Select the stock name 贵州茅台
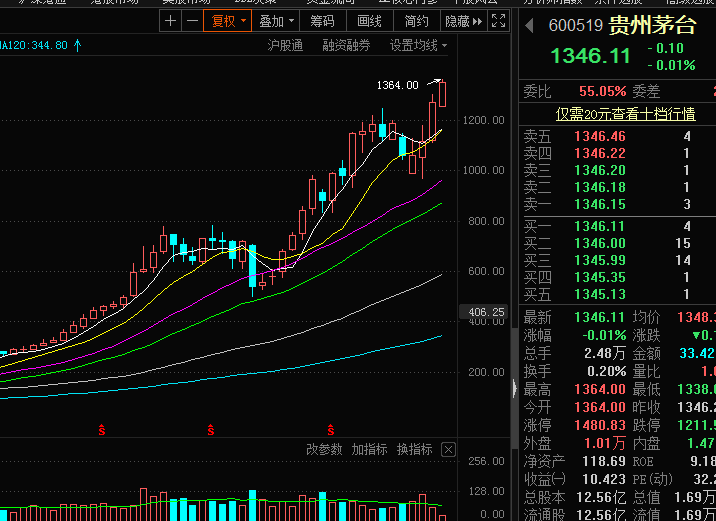 tap(653, 25)
